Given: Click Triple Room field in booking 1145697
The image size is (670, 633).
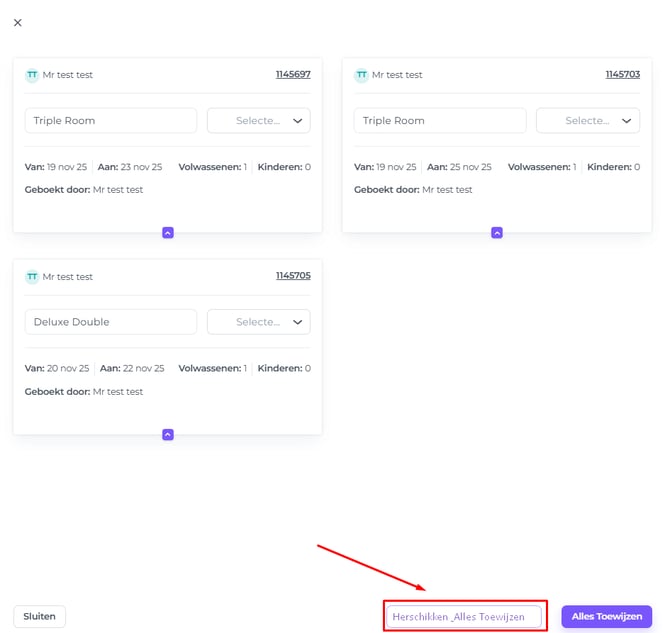Looking at the screenshot, I should pyautogui.click(x=110, y=121).
